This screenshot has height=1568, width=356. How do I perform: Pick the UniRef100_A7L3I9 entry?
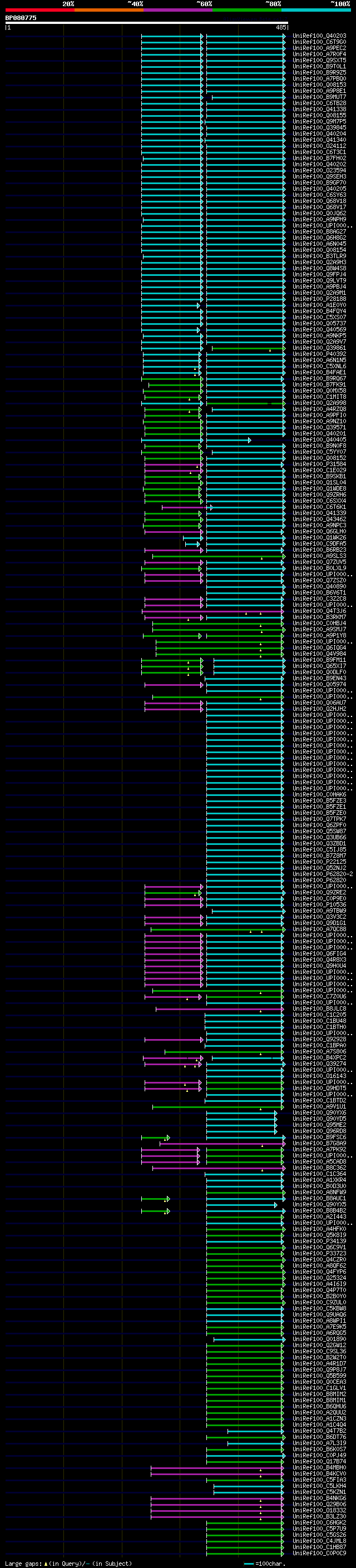click(319, 1443)
